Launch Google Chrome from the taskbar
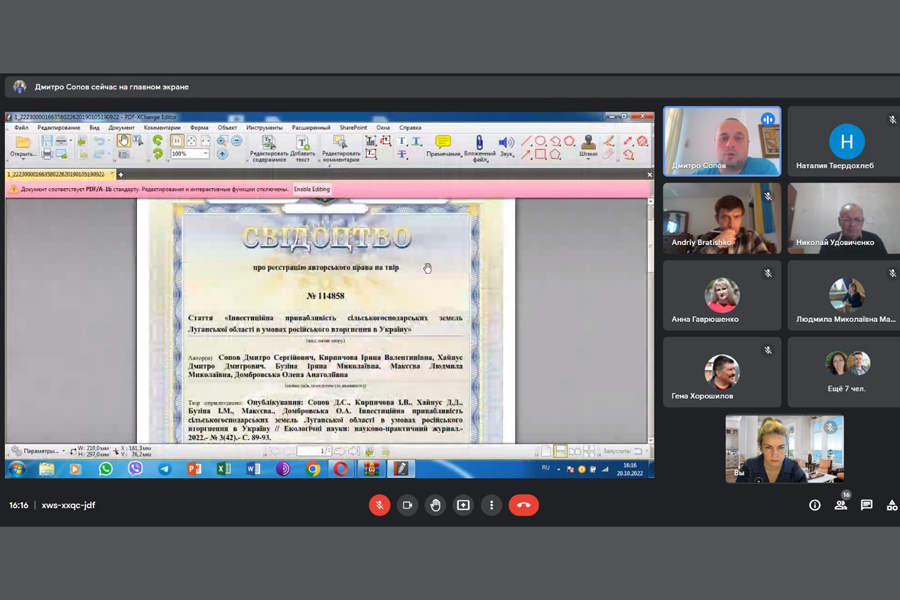The width and height of the screenshot is (900, 600). pos(312,469)
